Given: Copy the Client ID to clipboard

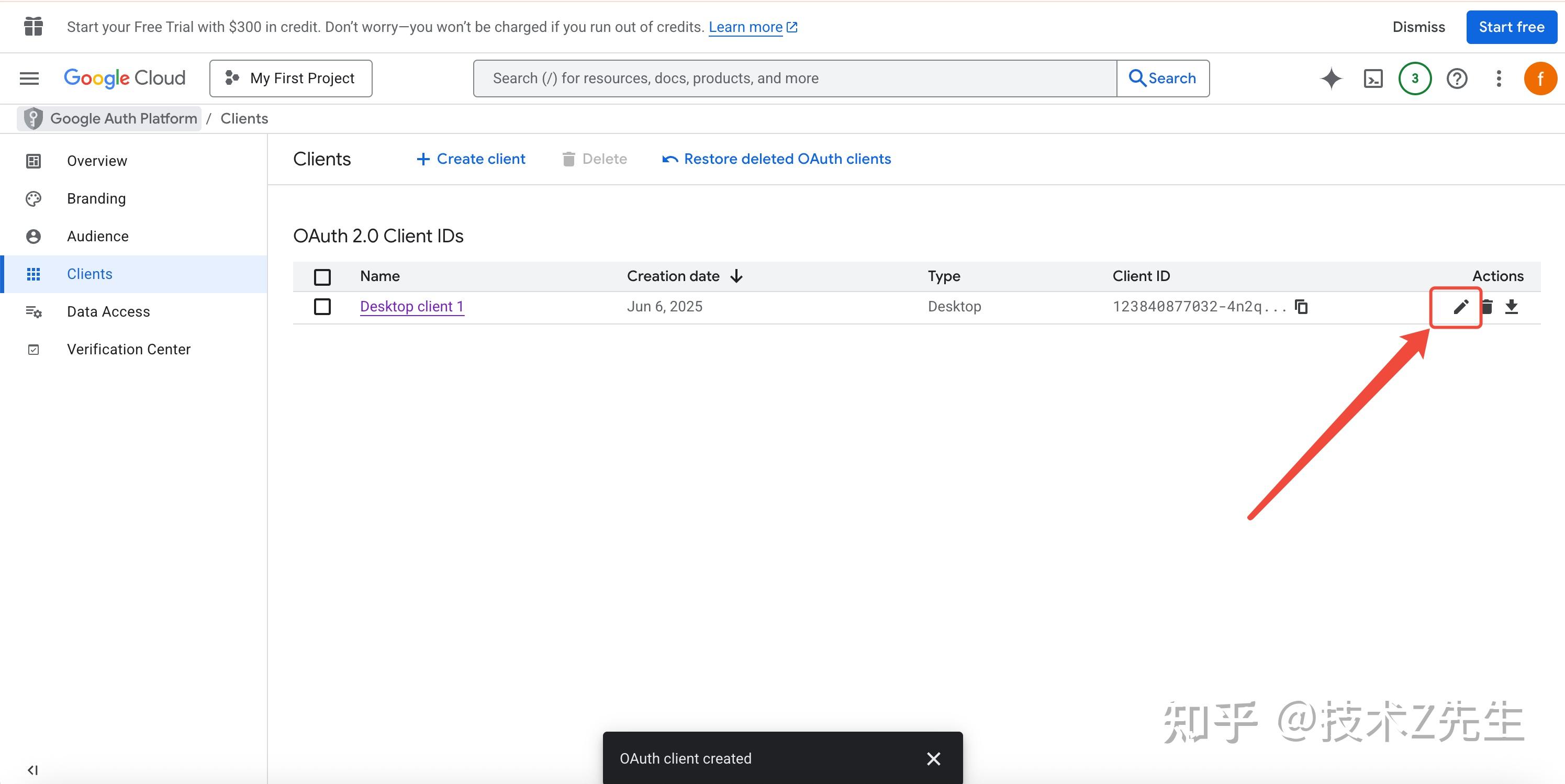Looking at the screenshot, I should [x=1301, y=307].
